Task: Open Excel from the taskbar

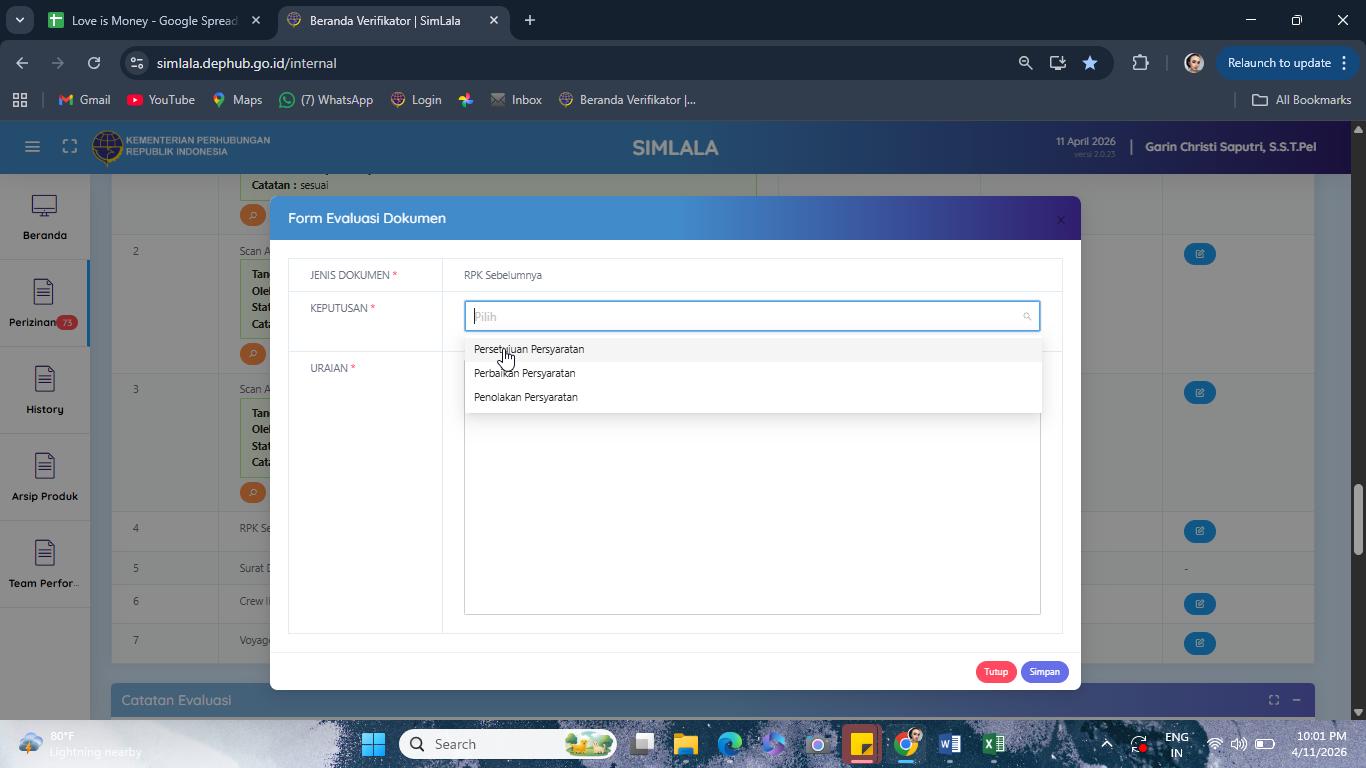Action: [993, 744]
